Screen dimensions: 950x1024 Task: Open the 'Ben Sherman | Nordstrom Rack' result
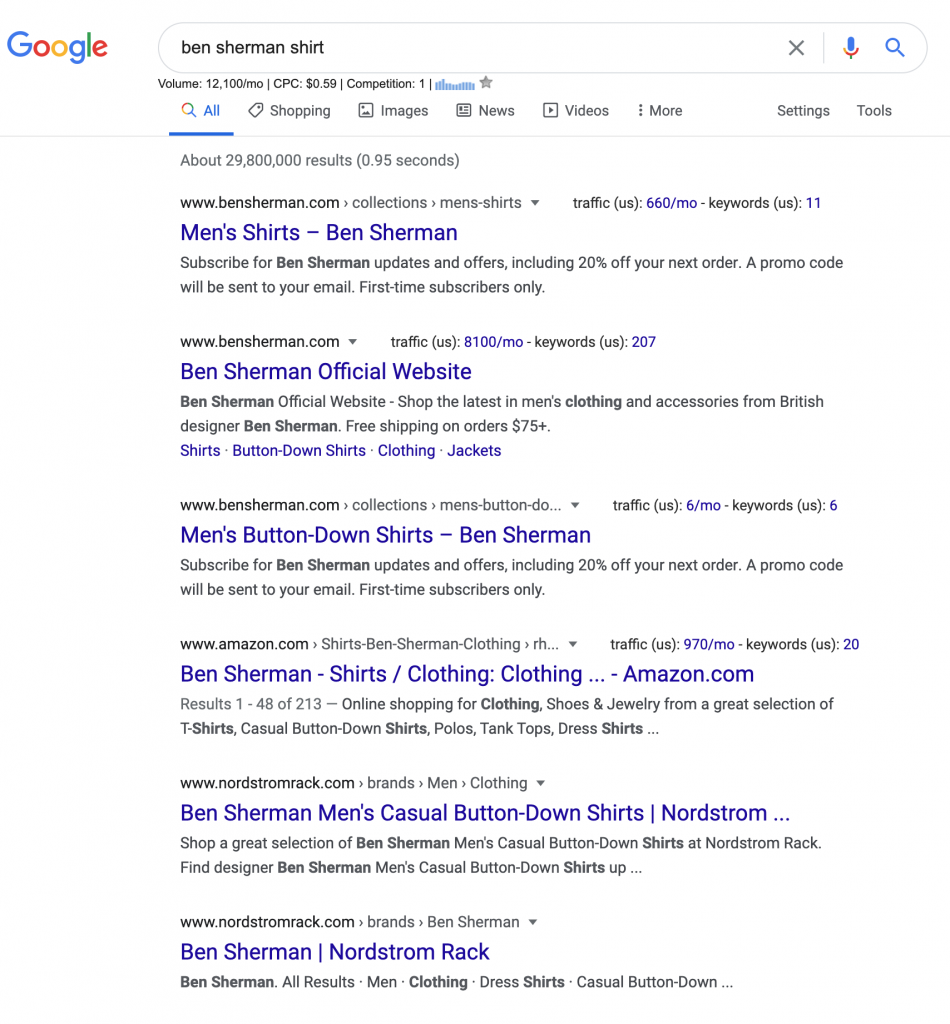tap(334, 952)
